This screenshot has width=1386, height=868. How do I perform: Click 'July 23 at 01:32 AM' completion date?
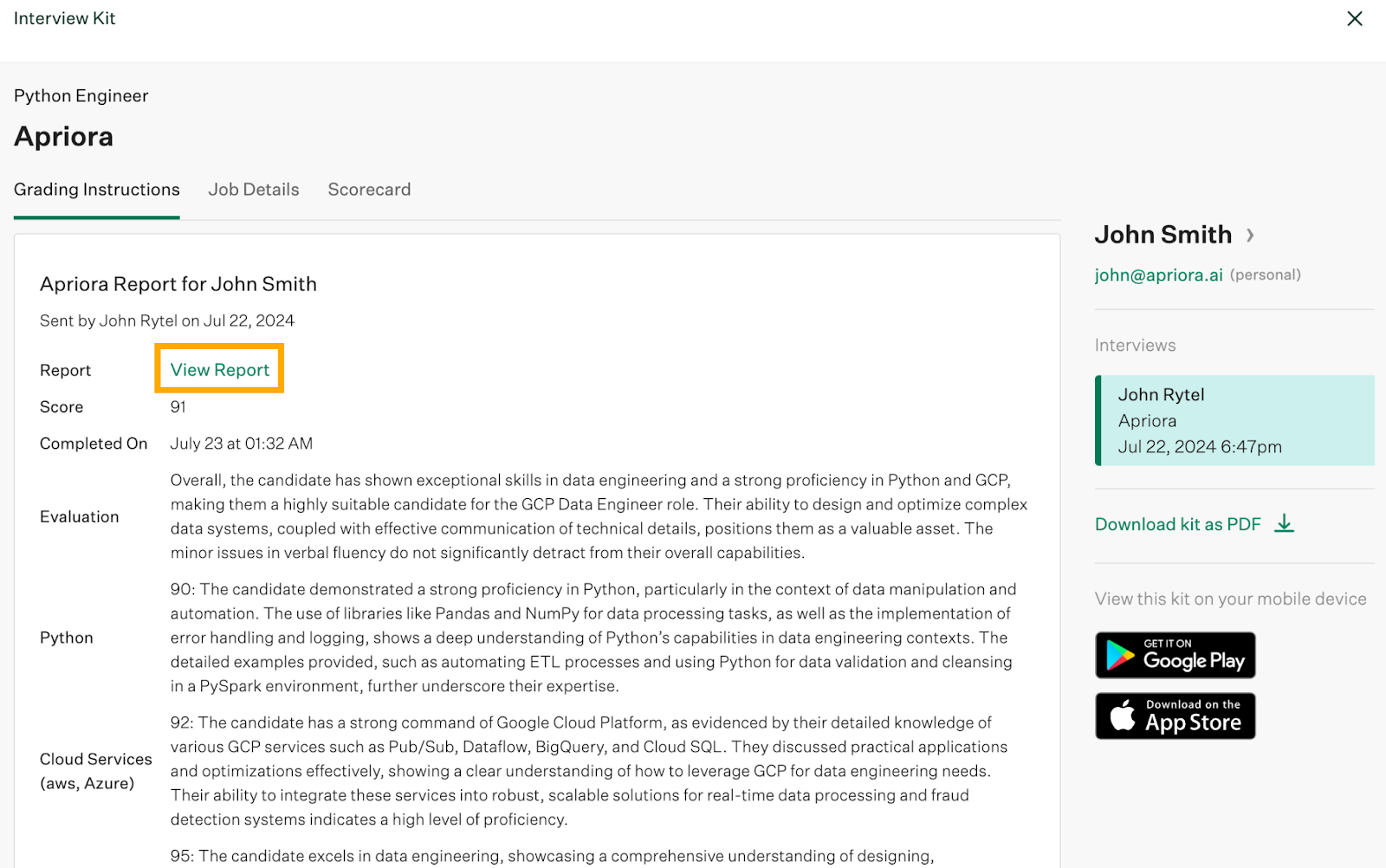(x=242, y=444)
